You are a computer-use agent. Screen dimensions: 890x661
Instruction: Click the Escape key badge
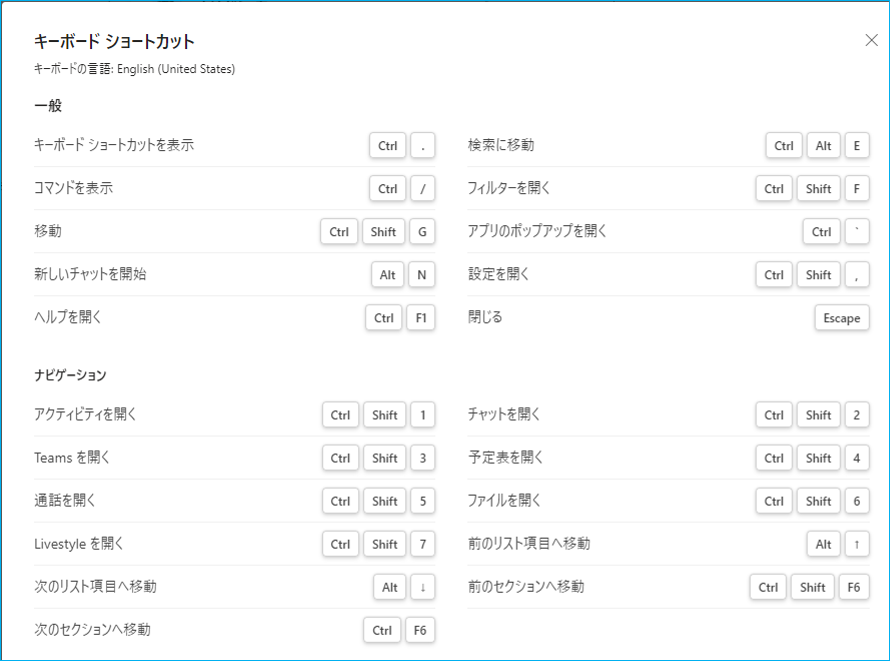841,318
